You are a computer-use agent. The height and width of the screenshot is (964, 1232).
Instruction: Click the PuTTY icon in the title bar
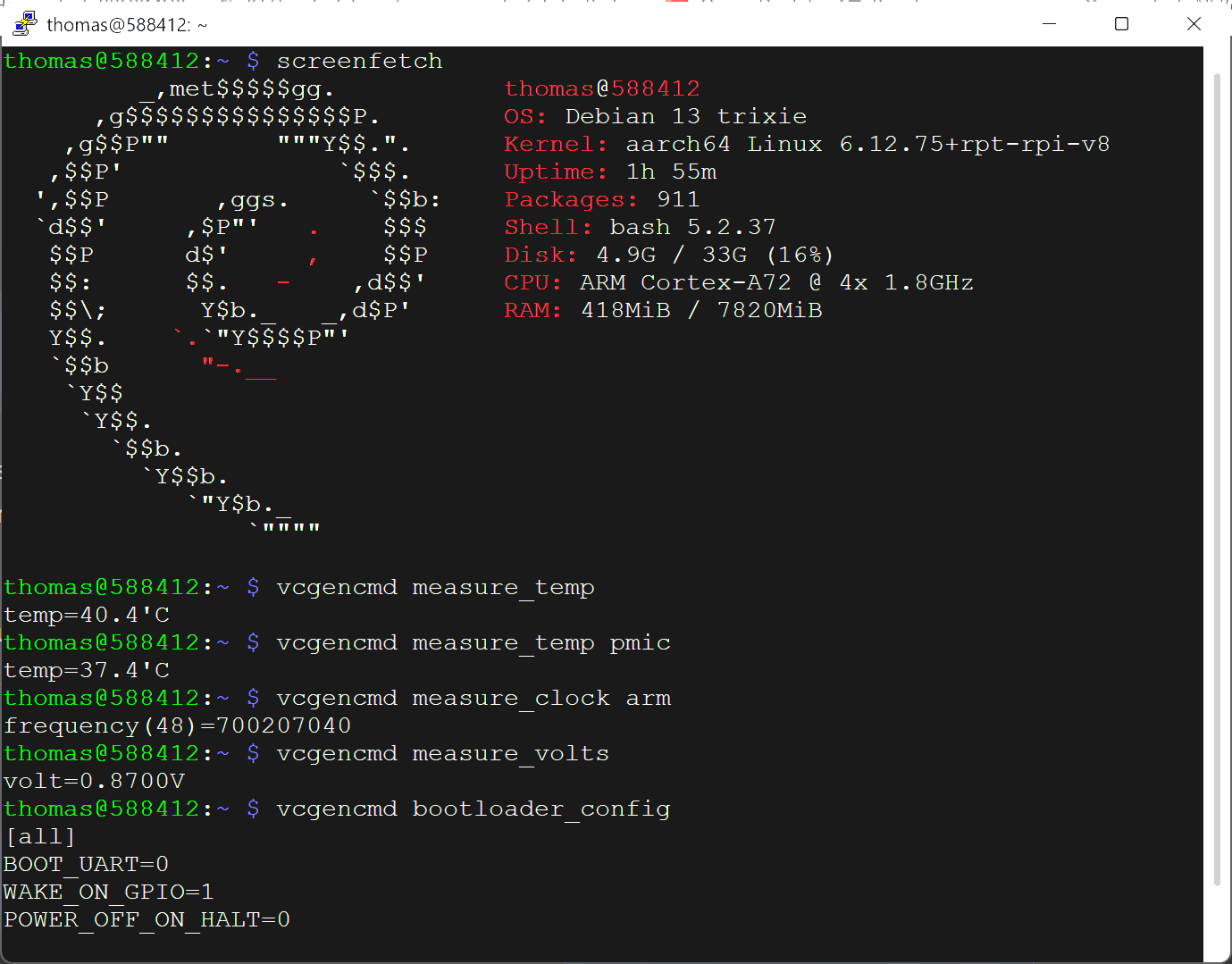pyautogui.click(x=24, y=24)
